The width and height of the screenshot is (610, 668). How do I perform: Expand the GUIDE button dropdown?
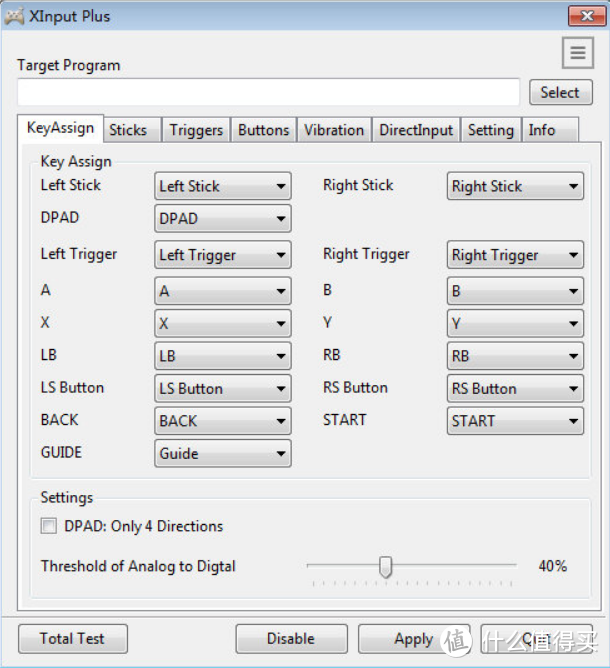tap(223, 453)
